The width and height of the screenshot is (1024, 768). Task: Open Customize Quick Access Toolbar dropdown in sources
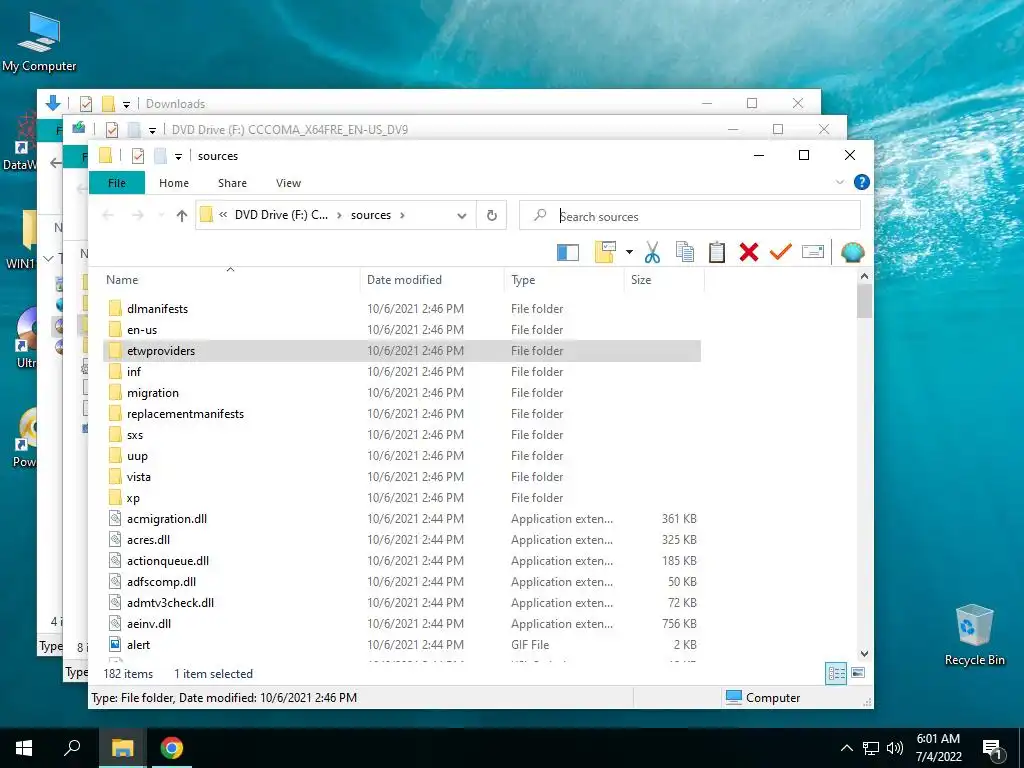coord(178,157)
